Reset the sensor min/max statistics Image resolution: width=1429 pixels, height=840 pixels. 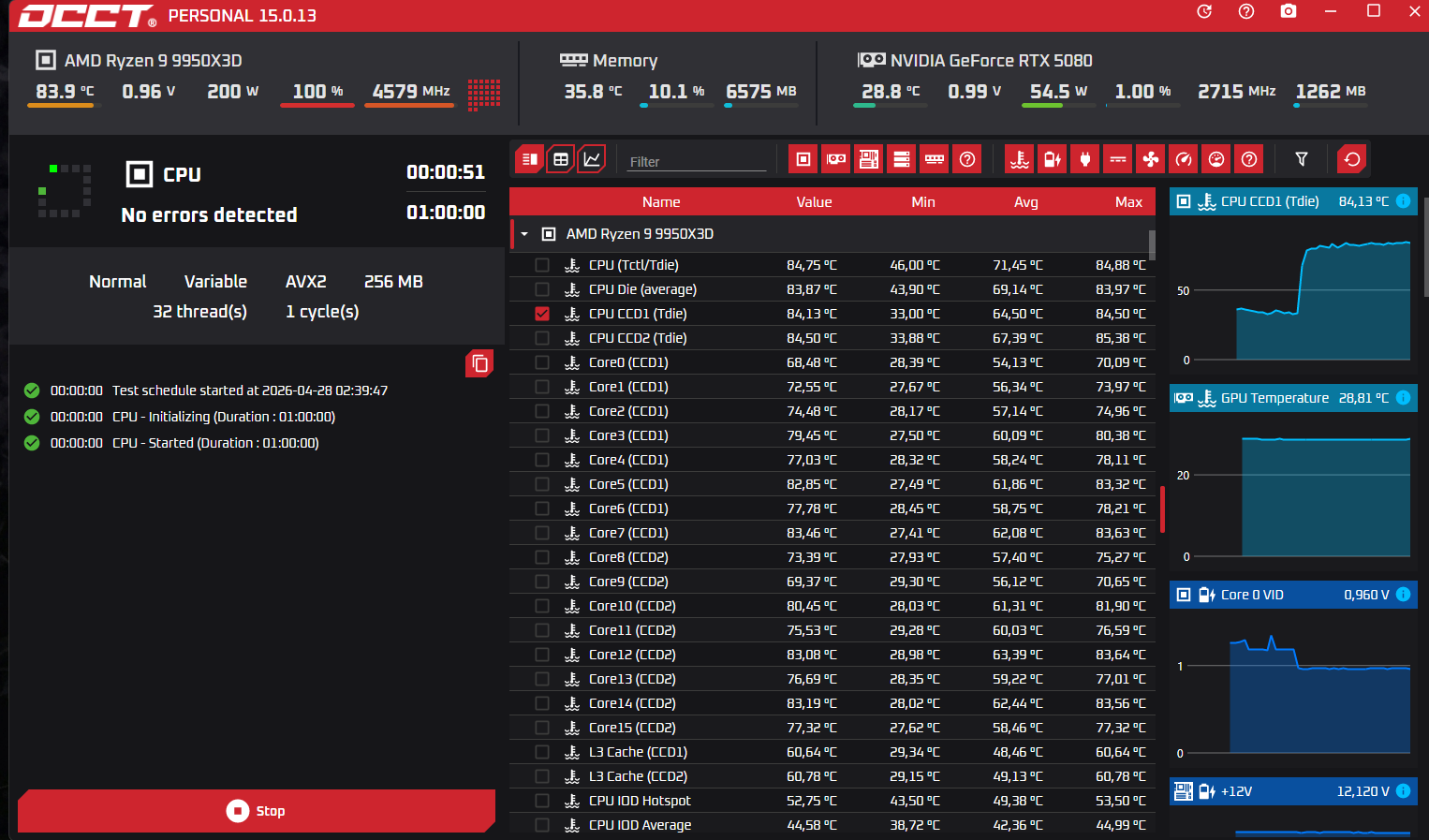pos(1352,159)
